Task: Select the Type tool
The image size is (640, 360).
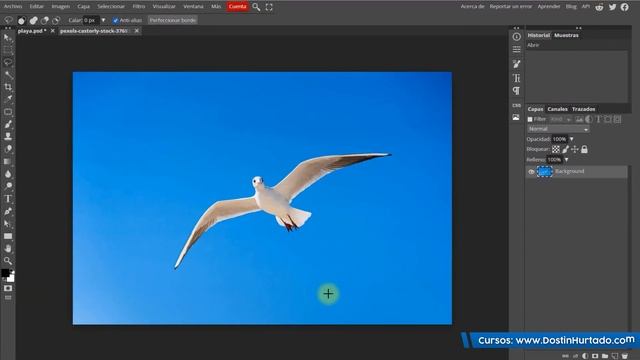Action: [x=8, y=199]
